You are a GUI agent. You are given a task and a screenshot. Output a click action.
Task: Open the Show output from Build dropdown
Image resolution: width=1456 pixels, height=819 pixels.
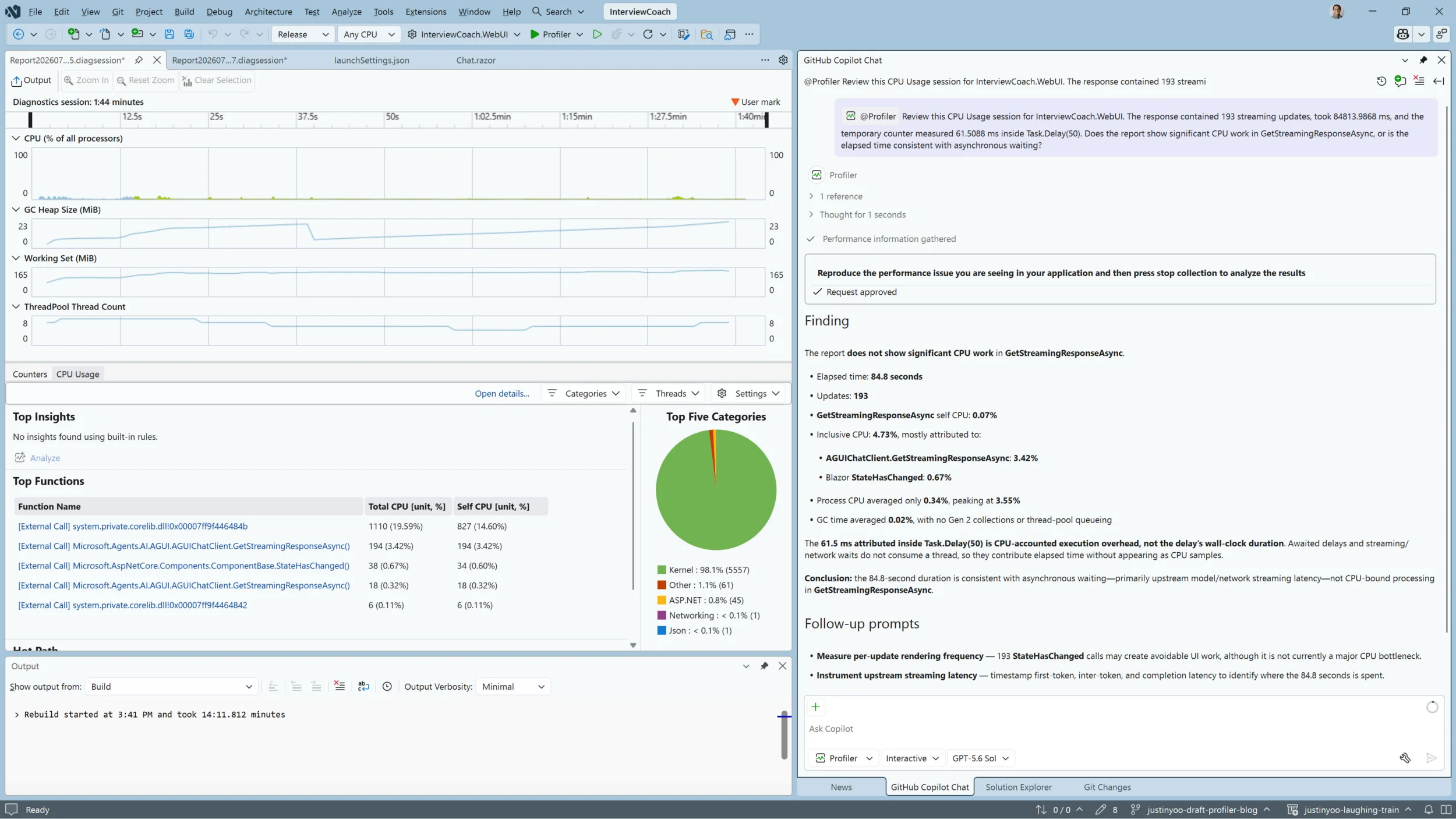click(171, 686)
